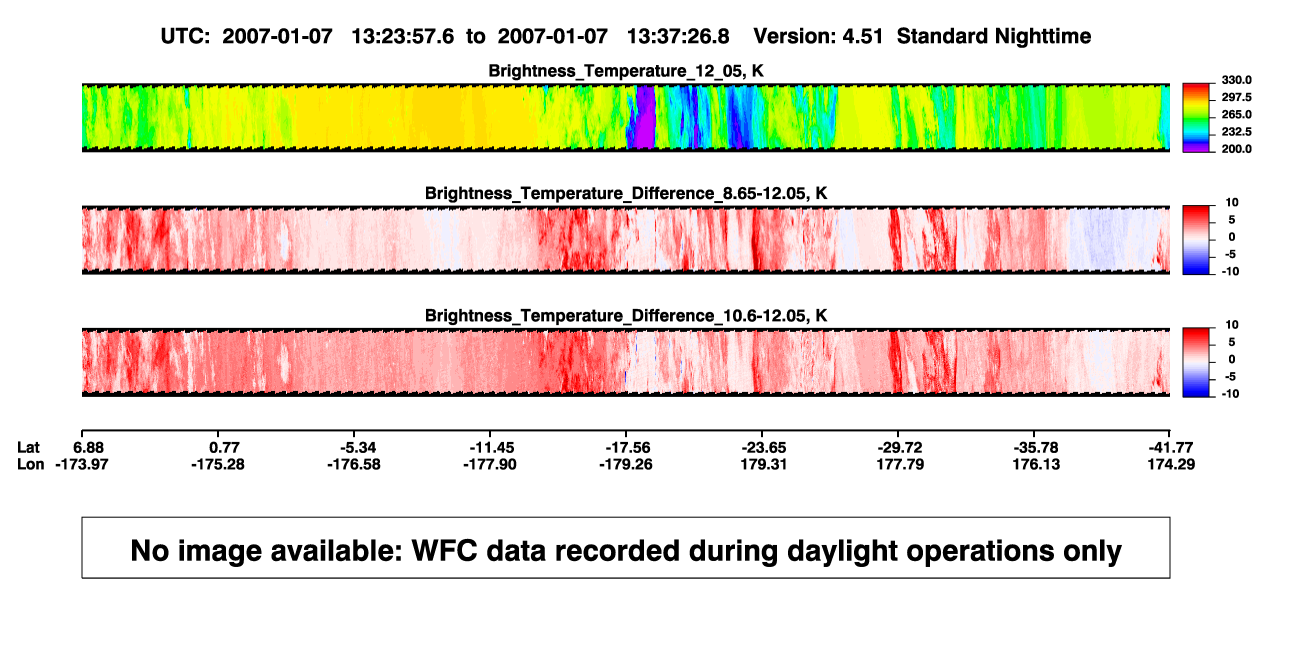Click the UTC time range header text

444,36
